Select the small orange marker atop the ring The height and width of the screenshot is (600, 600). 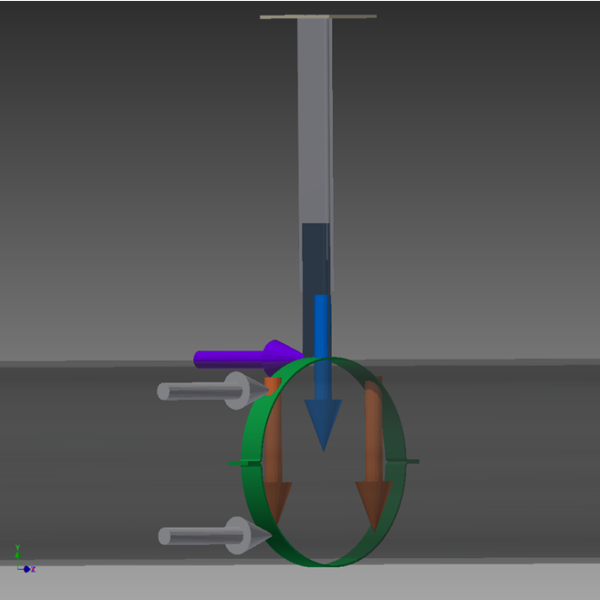[271, 383]
